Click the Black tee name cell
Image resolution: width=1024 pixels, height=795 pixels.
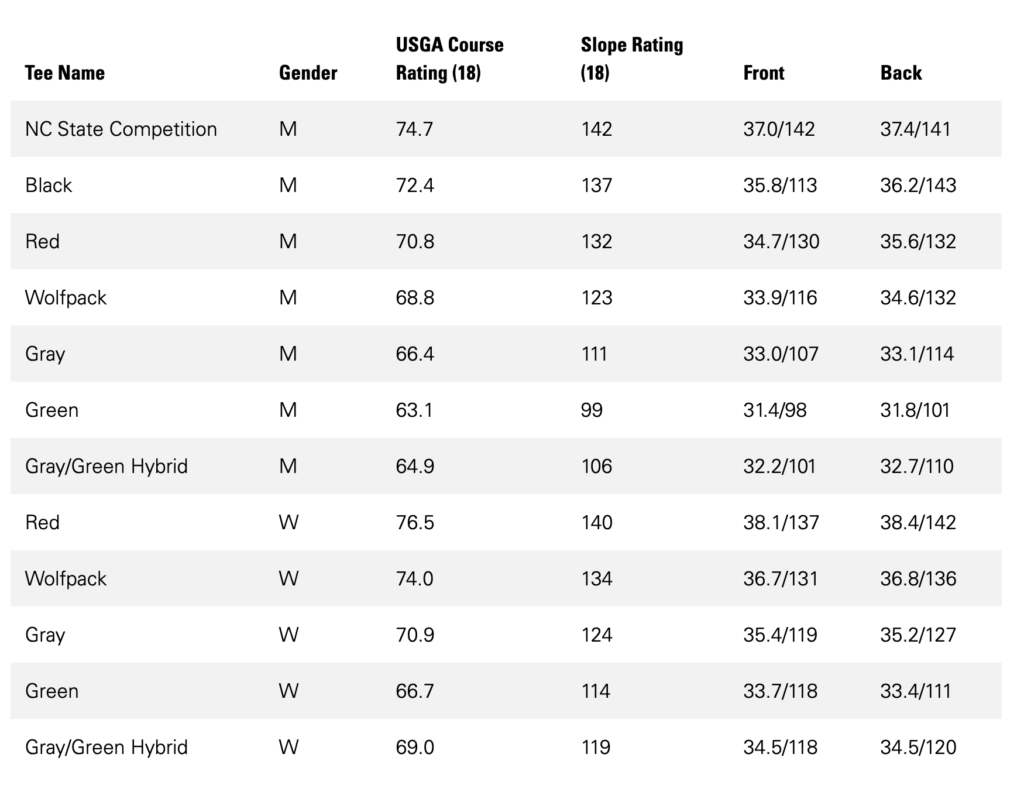[48, 186]
